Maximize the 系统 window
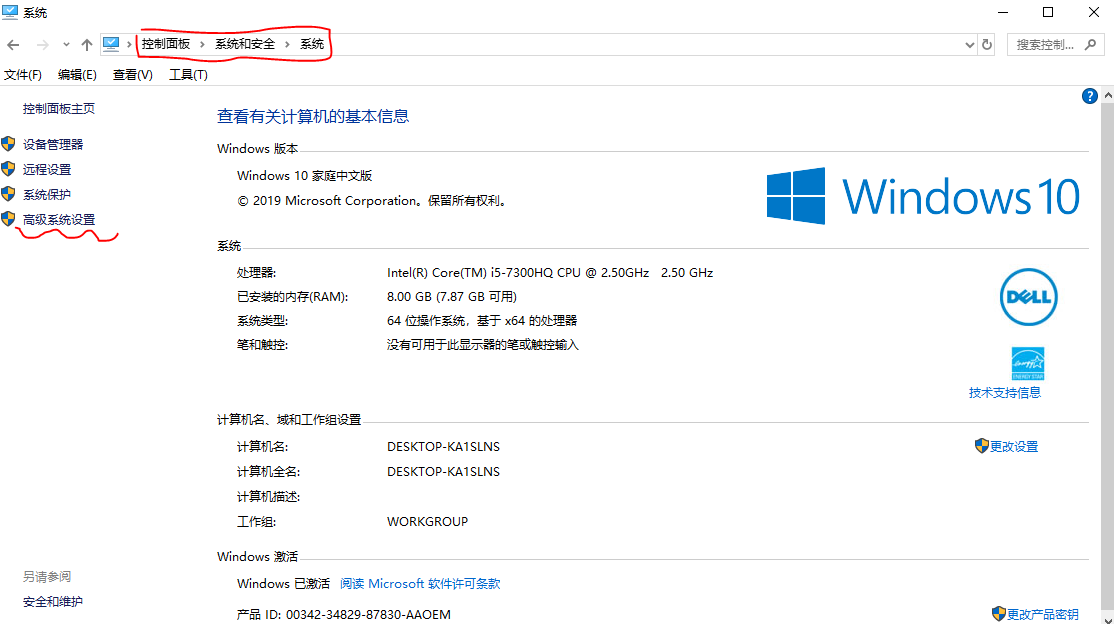Screen dimensions: 1114x624 [x=1048, y=12]
